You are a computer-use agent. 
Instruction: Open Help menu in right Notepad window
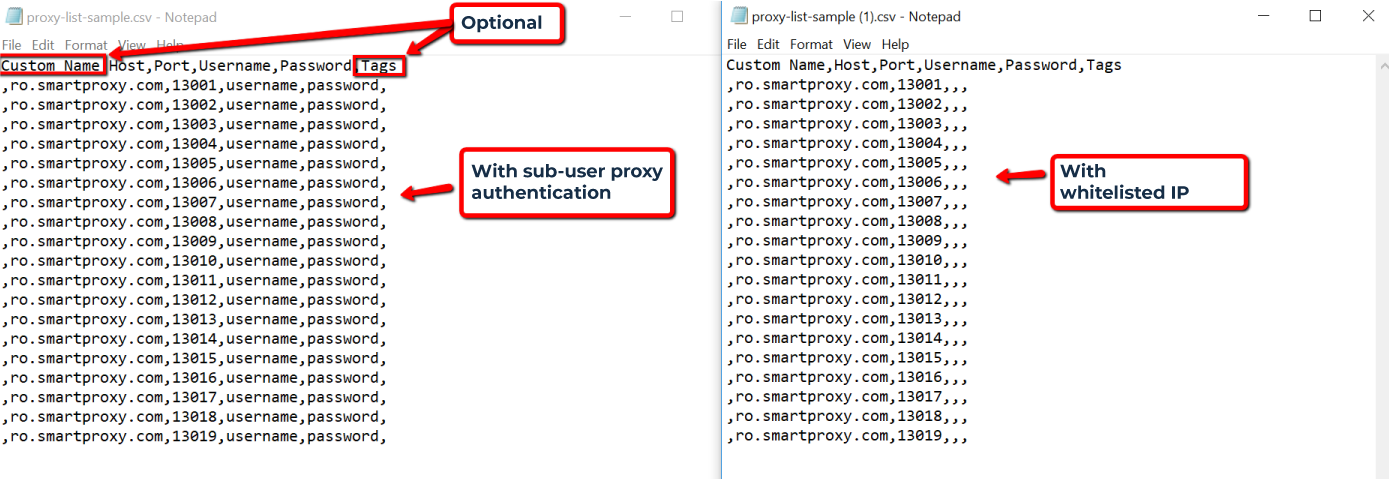point(895,44)
